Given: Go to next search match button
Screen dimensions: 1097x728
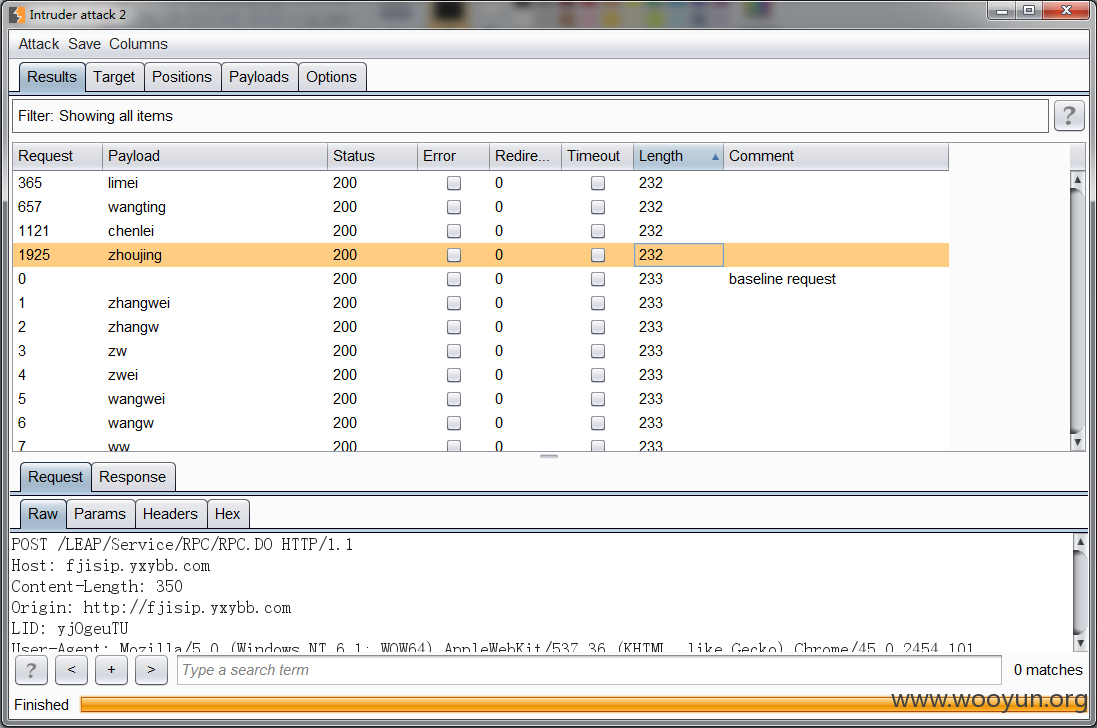Looking at the screenshot, I should (151, 670).
